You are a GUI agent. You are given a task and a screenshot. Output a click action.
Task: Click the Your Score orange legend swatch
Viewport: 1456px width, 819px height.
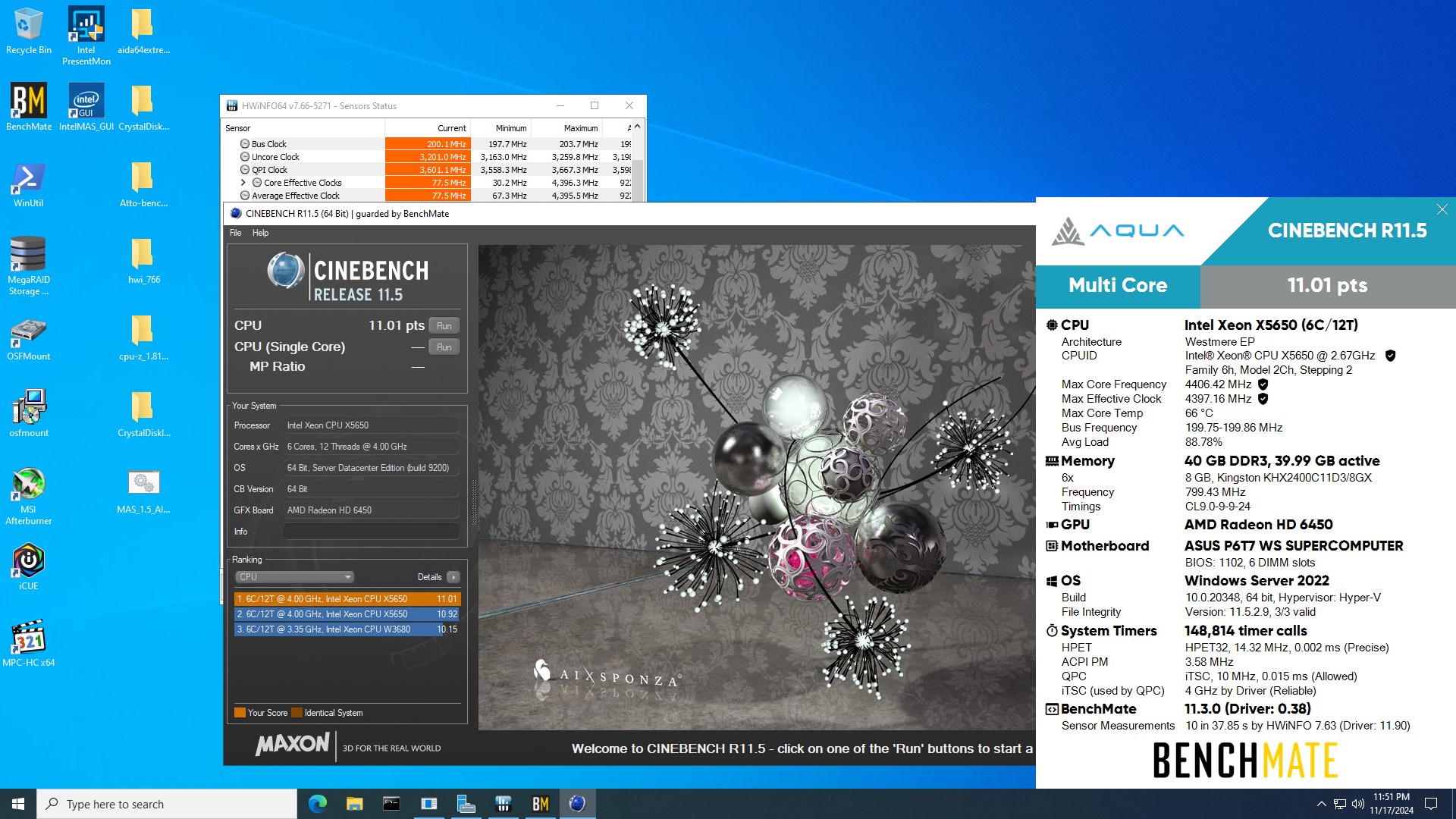[x=240, y=713]
